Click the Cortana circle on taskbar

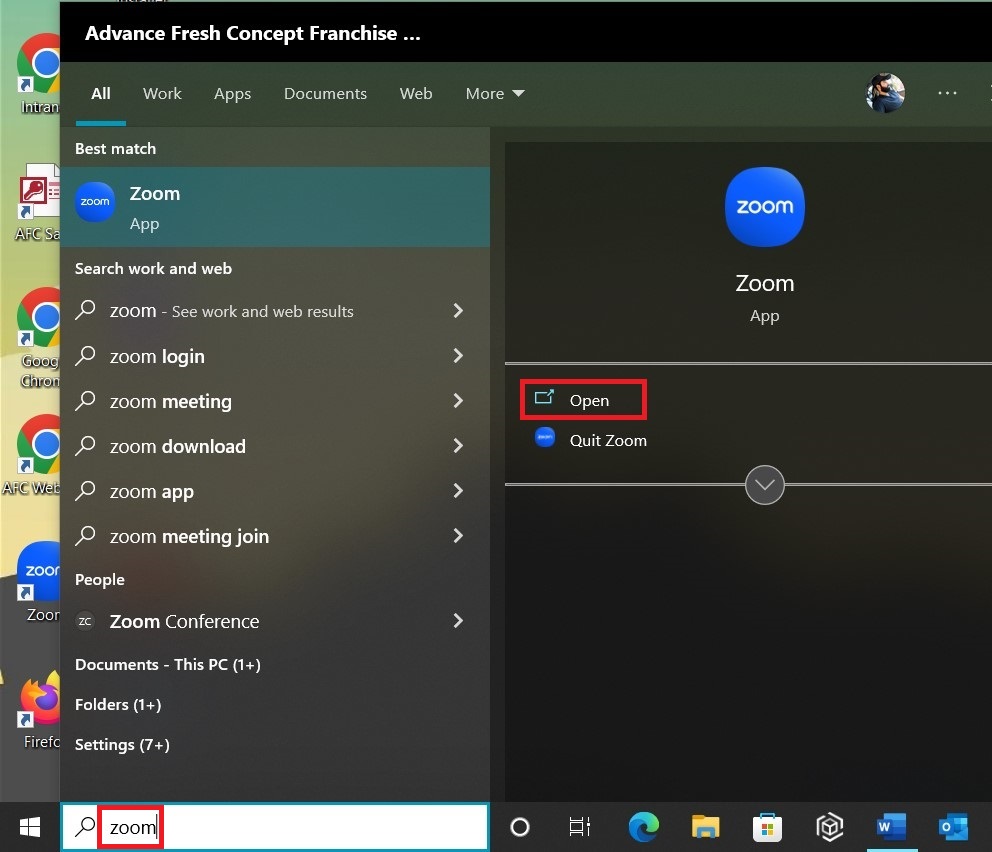pos(519,827)
